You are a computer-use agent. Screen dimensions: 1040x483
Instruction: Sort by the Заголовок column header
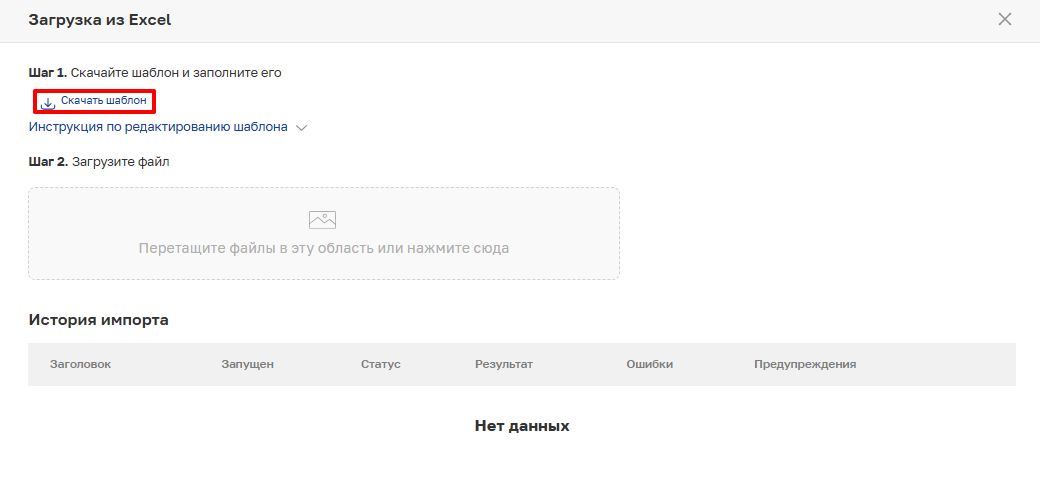(x=80, y=364)
